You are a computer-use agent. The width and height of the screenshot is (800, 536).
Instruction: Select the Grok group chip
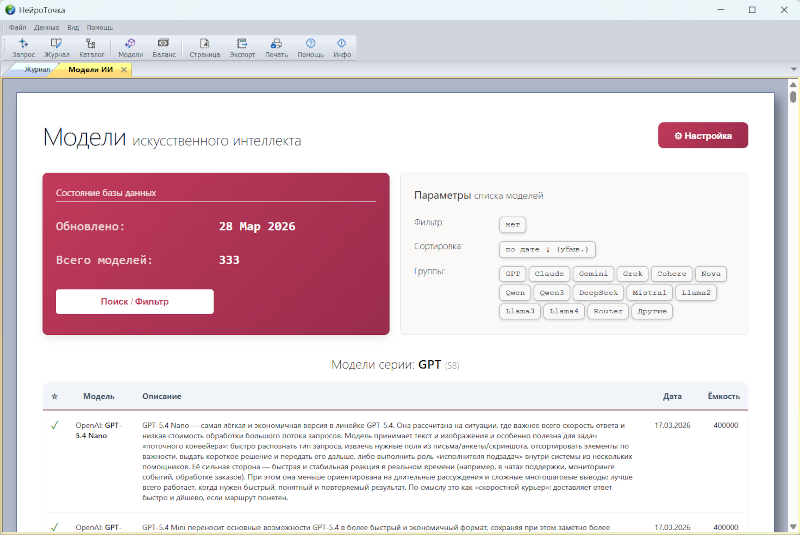click(x=633, y=274)
